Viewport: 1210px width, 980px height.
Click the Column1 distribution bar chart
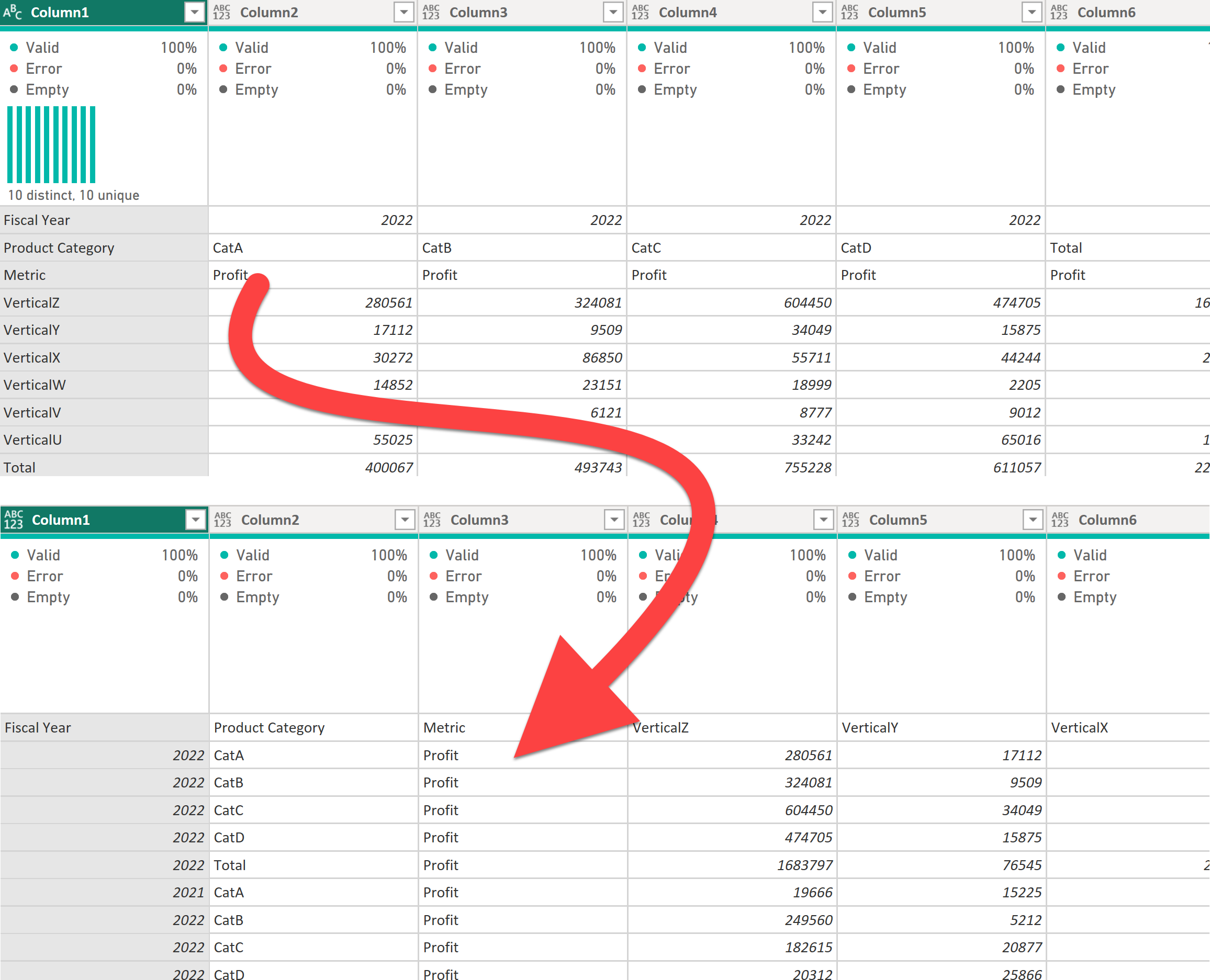tap(51, 144)
